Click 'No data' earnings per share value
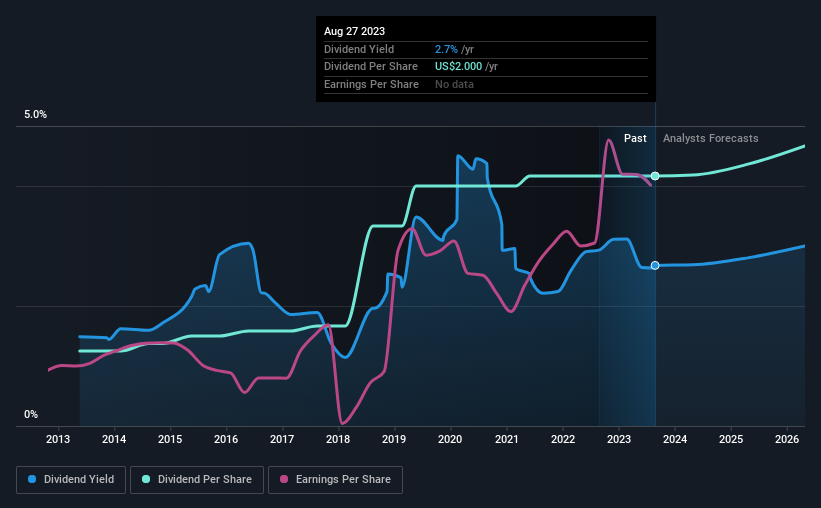821x508 pixels. click(454, 84)
